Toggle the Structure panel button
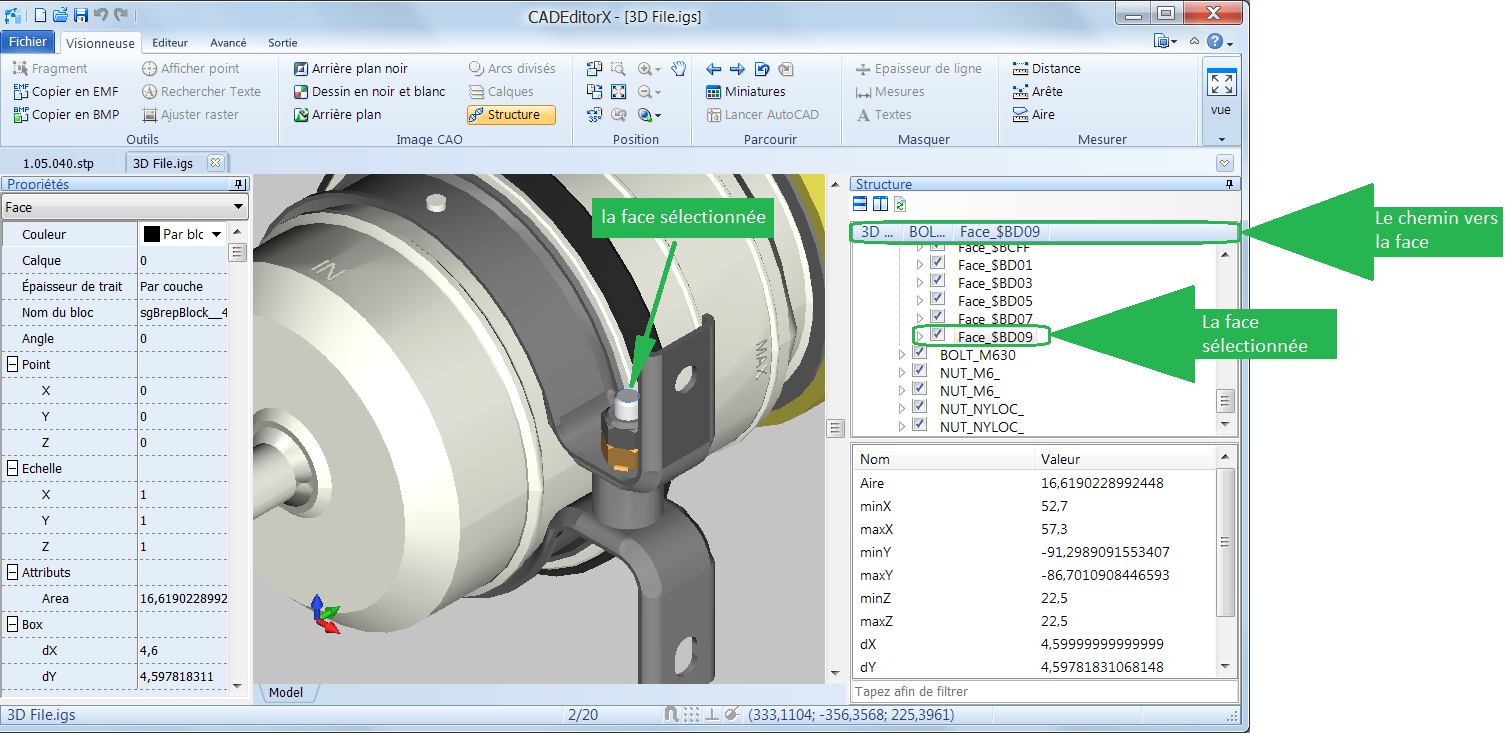 511,115
